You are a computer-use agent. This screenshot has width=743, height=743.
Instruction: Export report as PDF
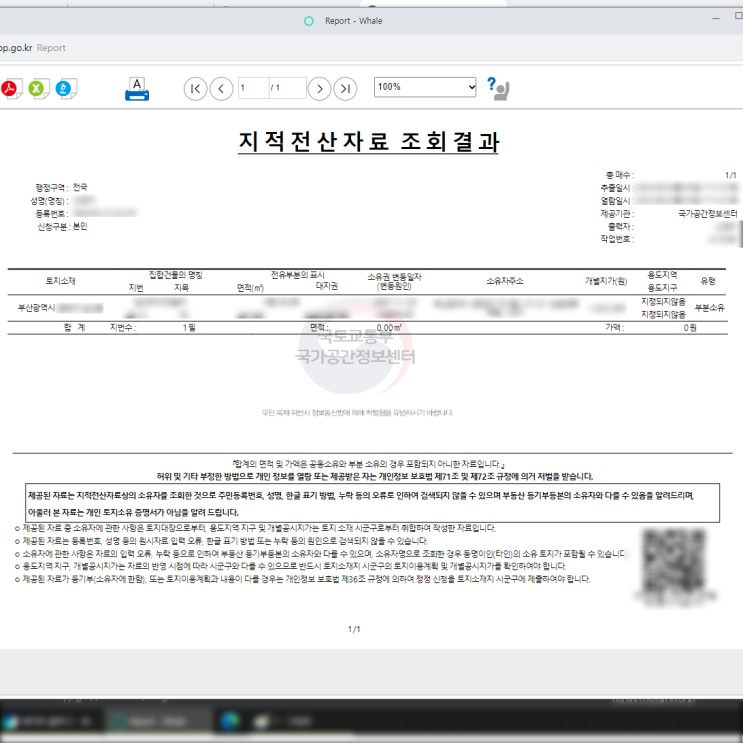(x=10, y=89)
